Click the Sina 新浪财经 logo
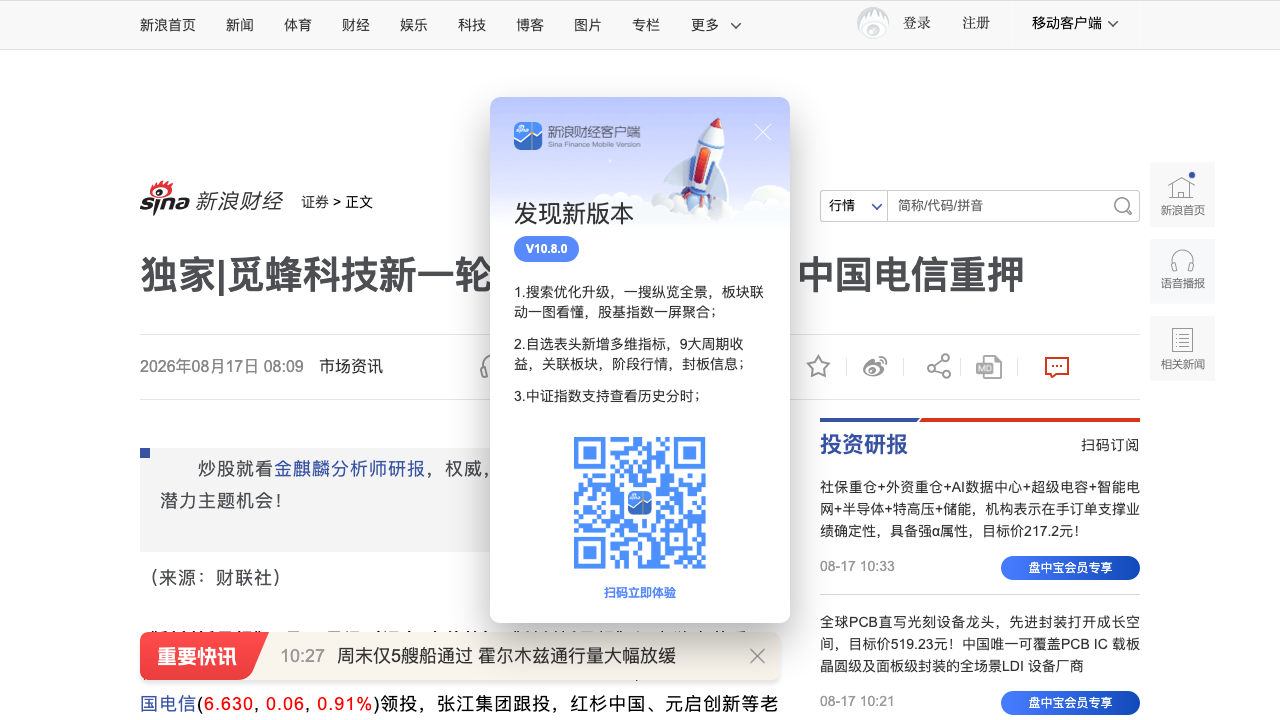 pos(211,199)
